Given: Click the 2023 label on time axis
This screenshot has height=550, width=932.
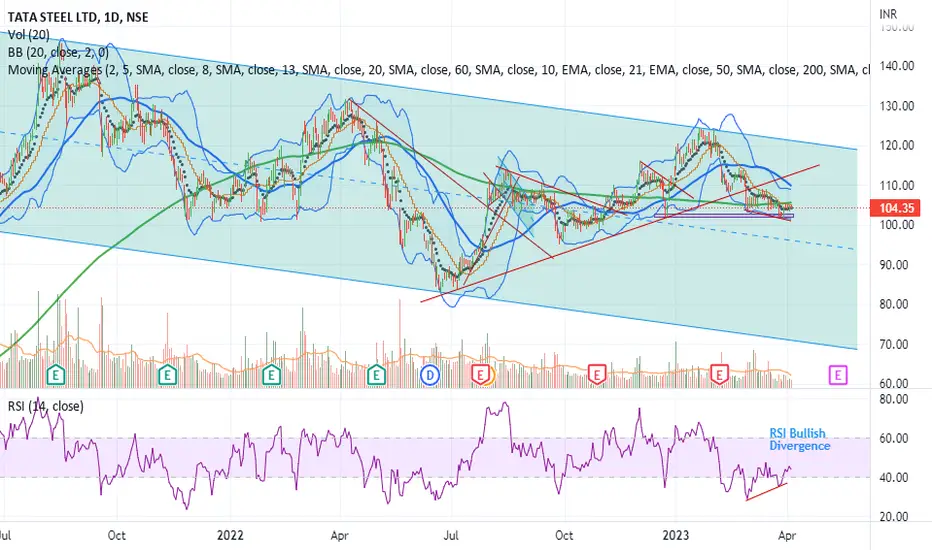Looking at the screenshot, I should (676, 535).
